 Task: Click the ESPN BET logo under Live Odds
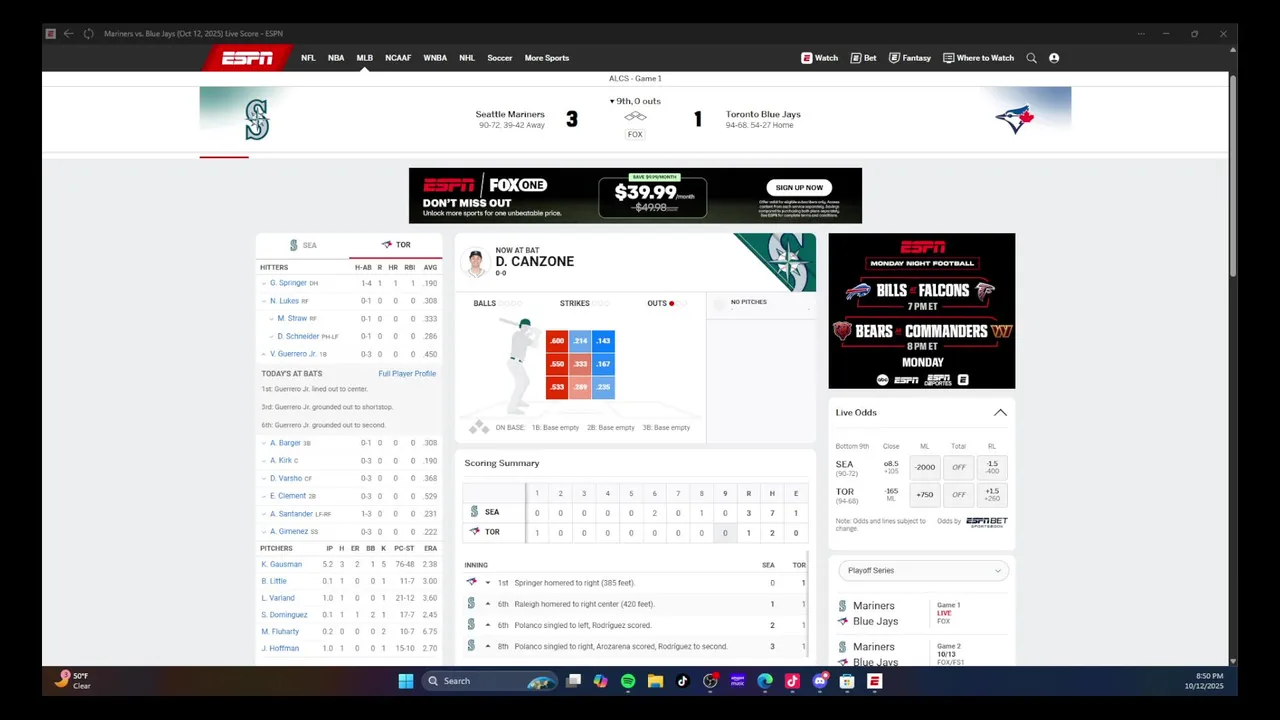(986, 522)
